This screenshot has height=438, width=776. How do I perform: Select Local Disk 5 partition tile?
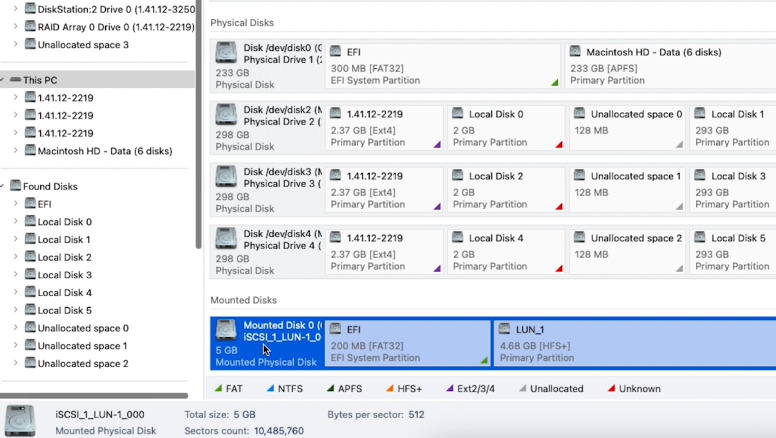733,252
